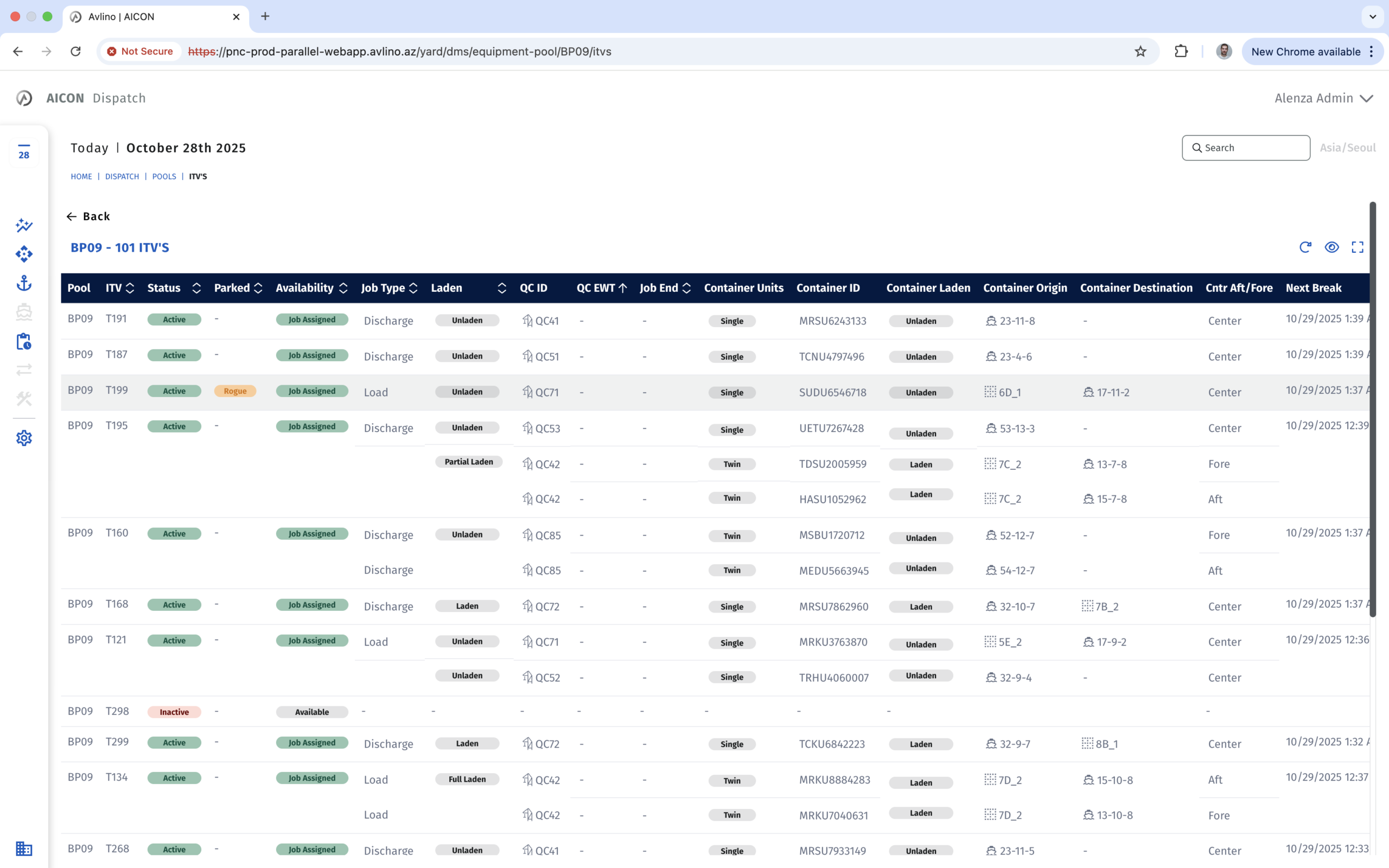Go back in browser history
This screenshot has width=1389, height=868.
tap(18, 52)
